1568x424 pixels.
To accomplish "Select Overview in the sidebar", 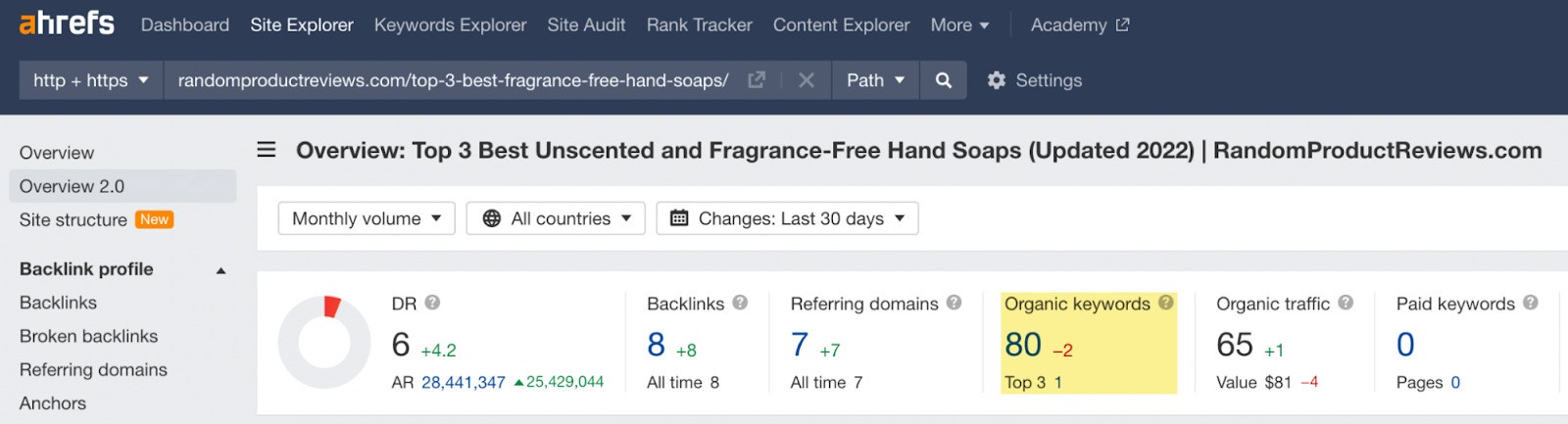I will point(57,153).
